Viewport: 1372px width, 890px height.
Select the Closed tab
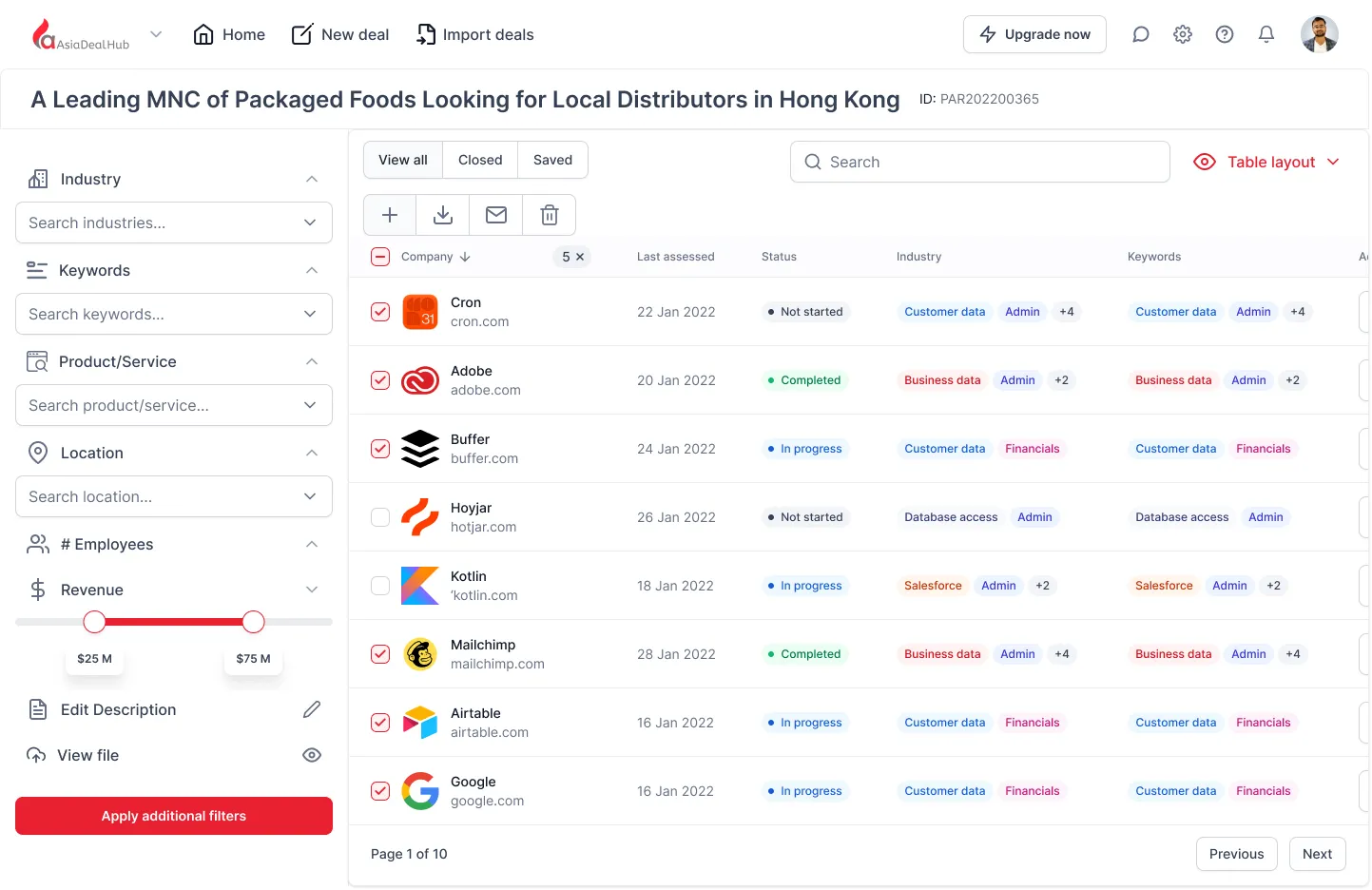(480, 160)
